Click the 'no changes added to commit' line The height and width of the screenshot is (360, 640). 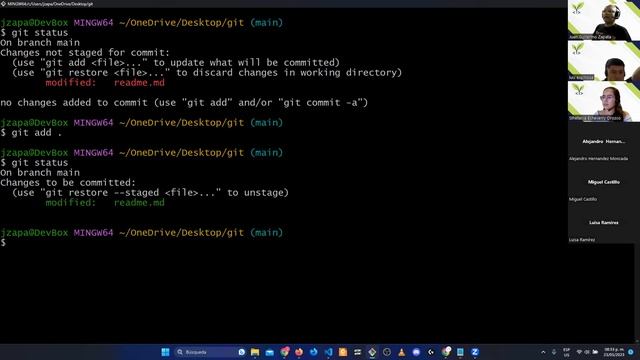coord(184,102)
